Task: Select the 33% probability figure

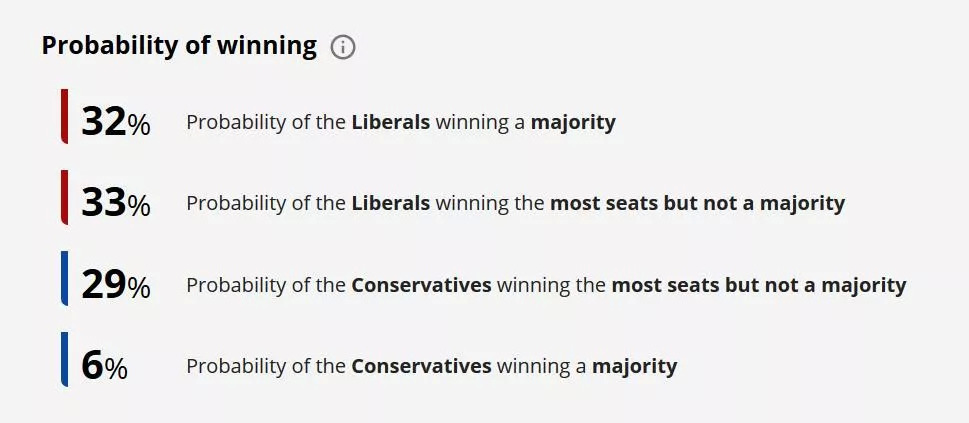Action: (115, 204)
